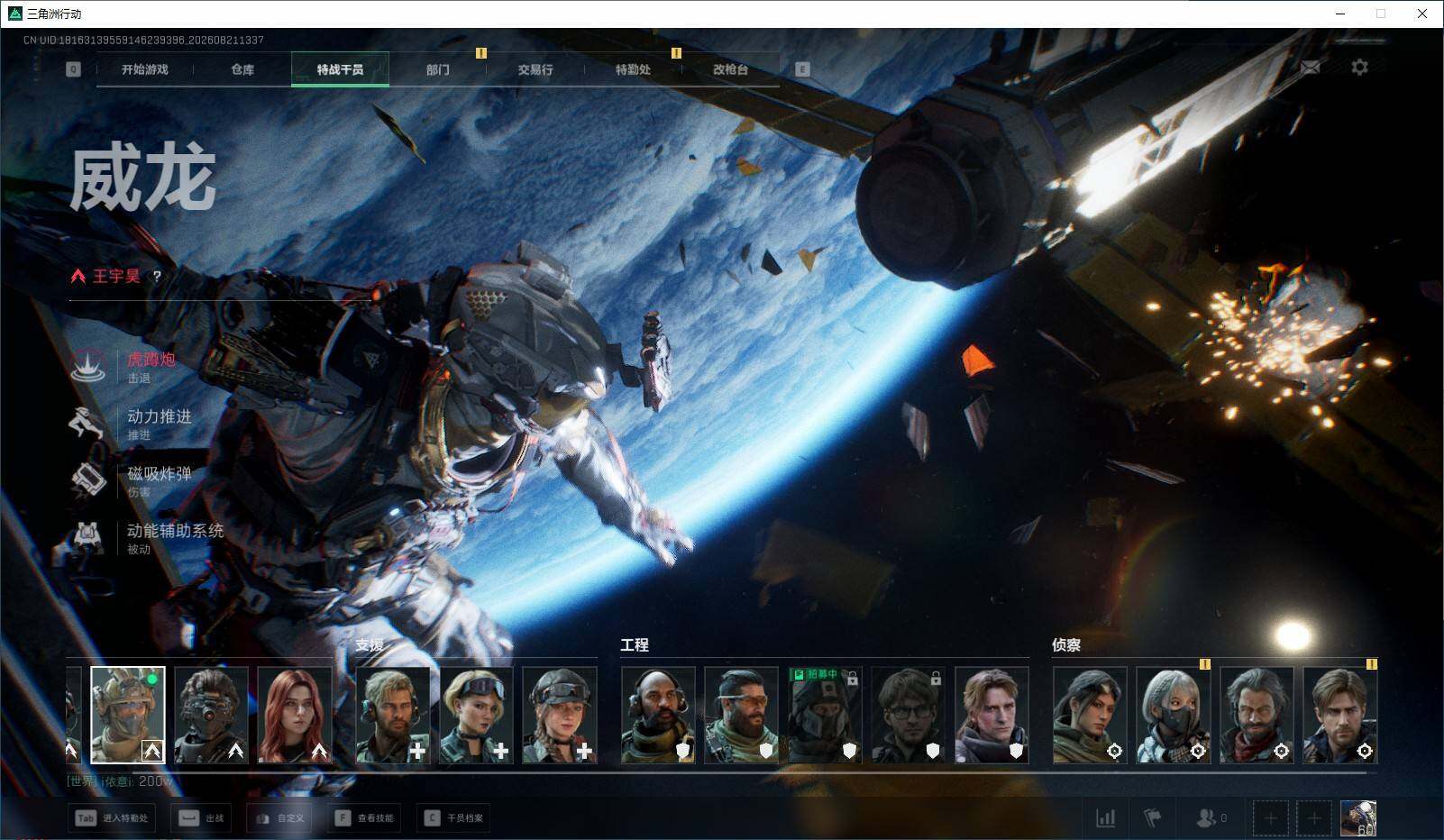Viewport: 1444px width, 840px height.
Task: Open the 干员档案 button
Action: pyautogui.click(x=454, y=818)
